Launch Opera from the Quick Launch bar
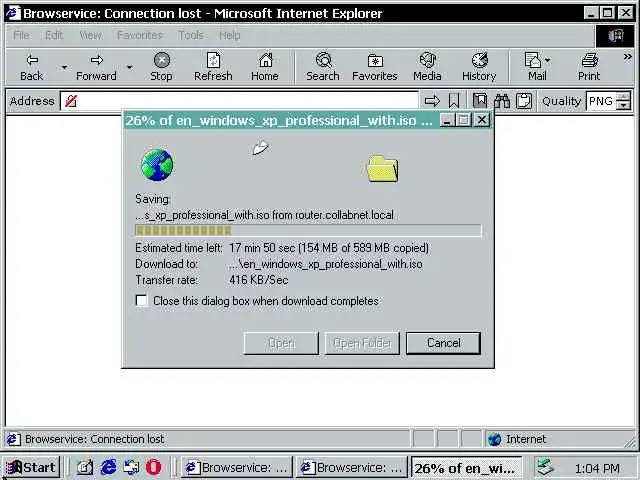The image size is (640, 480). (153, 467)
